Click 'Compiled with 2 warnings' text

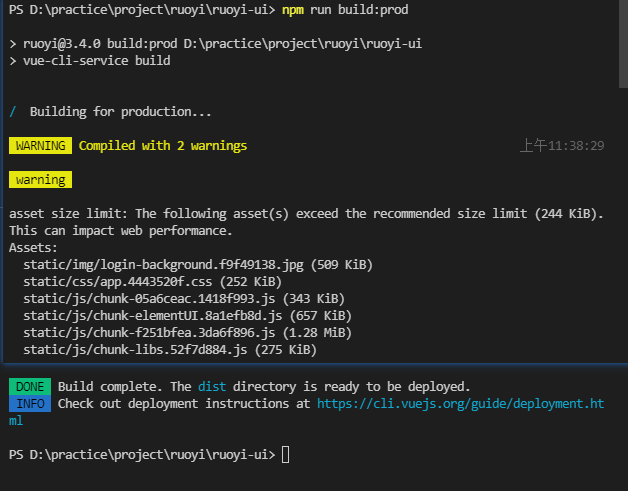click(x=163, y=146)
